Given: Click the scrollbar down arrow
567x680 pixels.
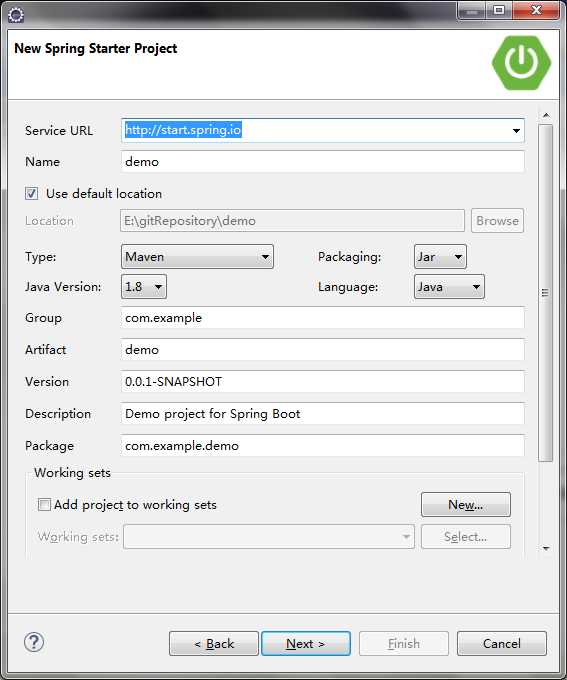Looking at the screenshot, I should (x=546, y=549).
